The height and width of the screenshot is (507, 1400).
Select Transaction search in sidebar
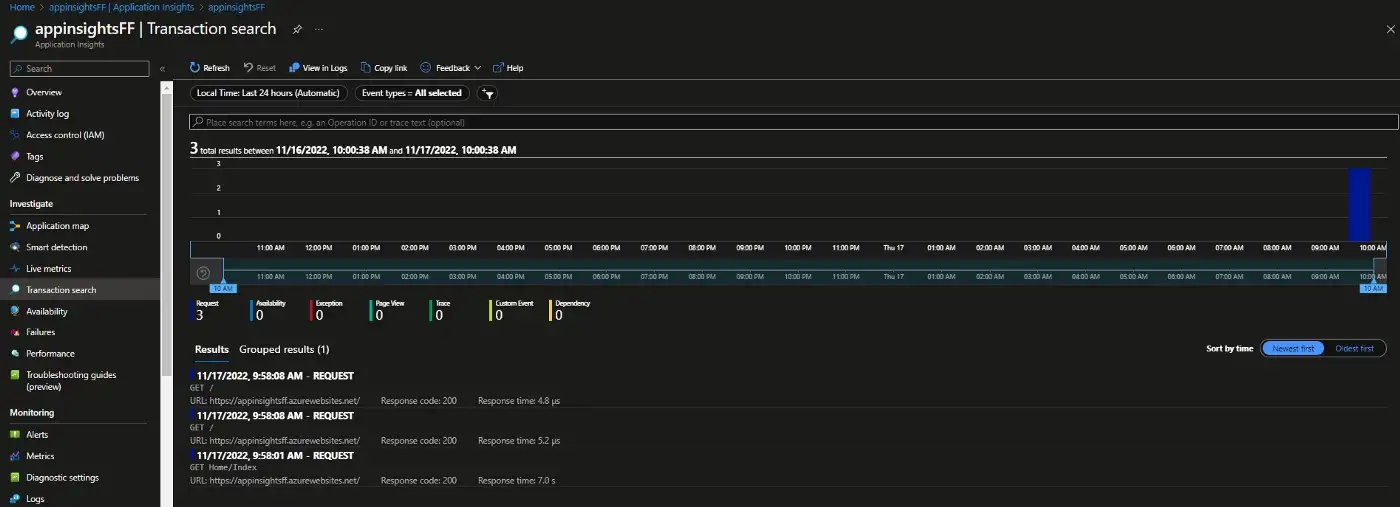click(80, 290)
